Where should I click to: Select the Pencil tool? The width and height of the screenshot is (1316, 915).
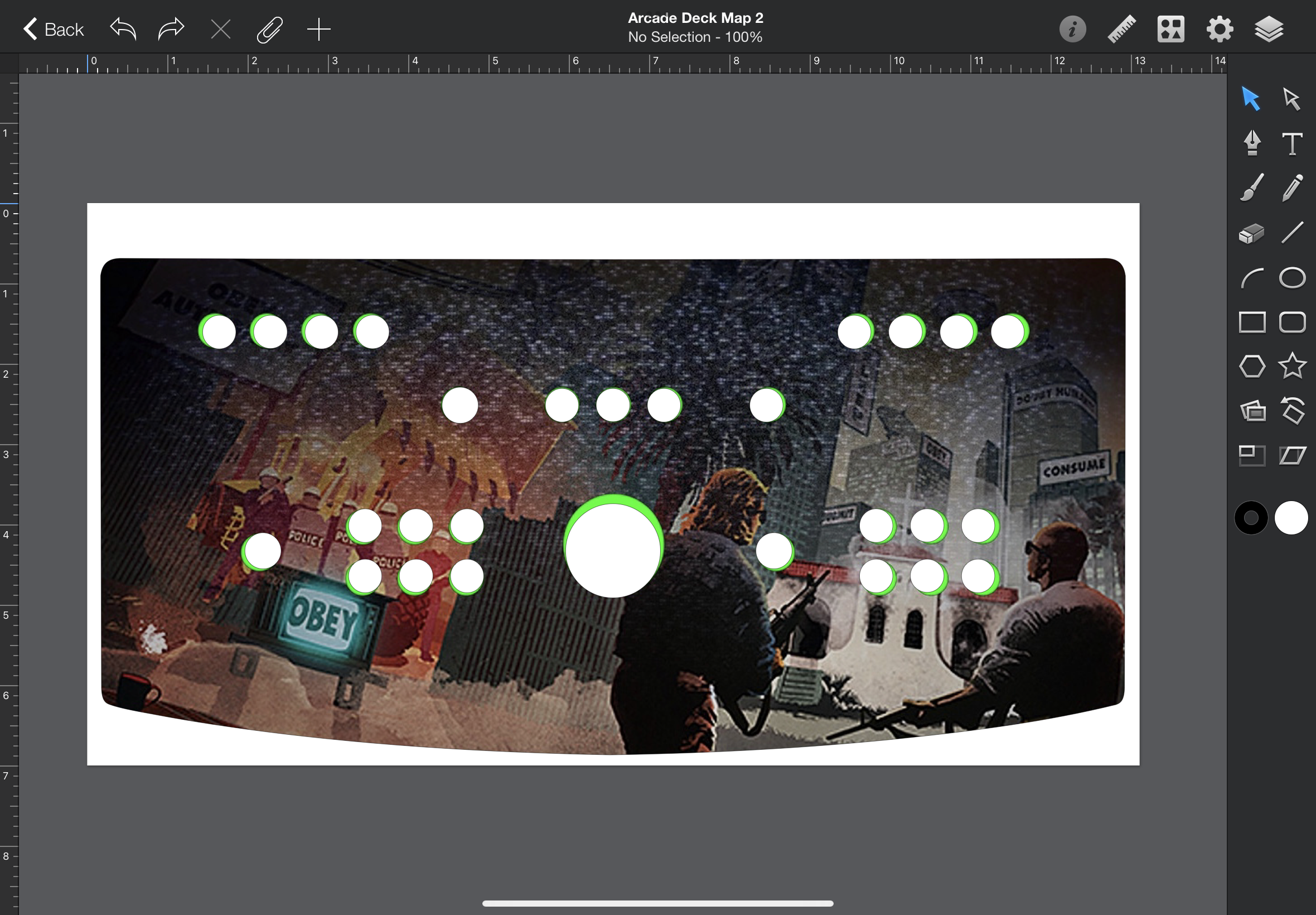[x=1293, y=187]
